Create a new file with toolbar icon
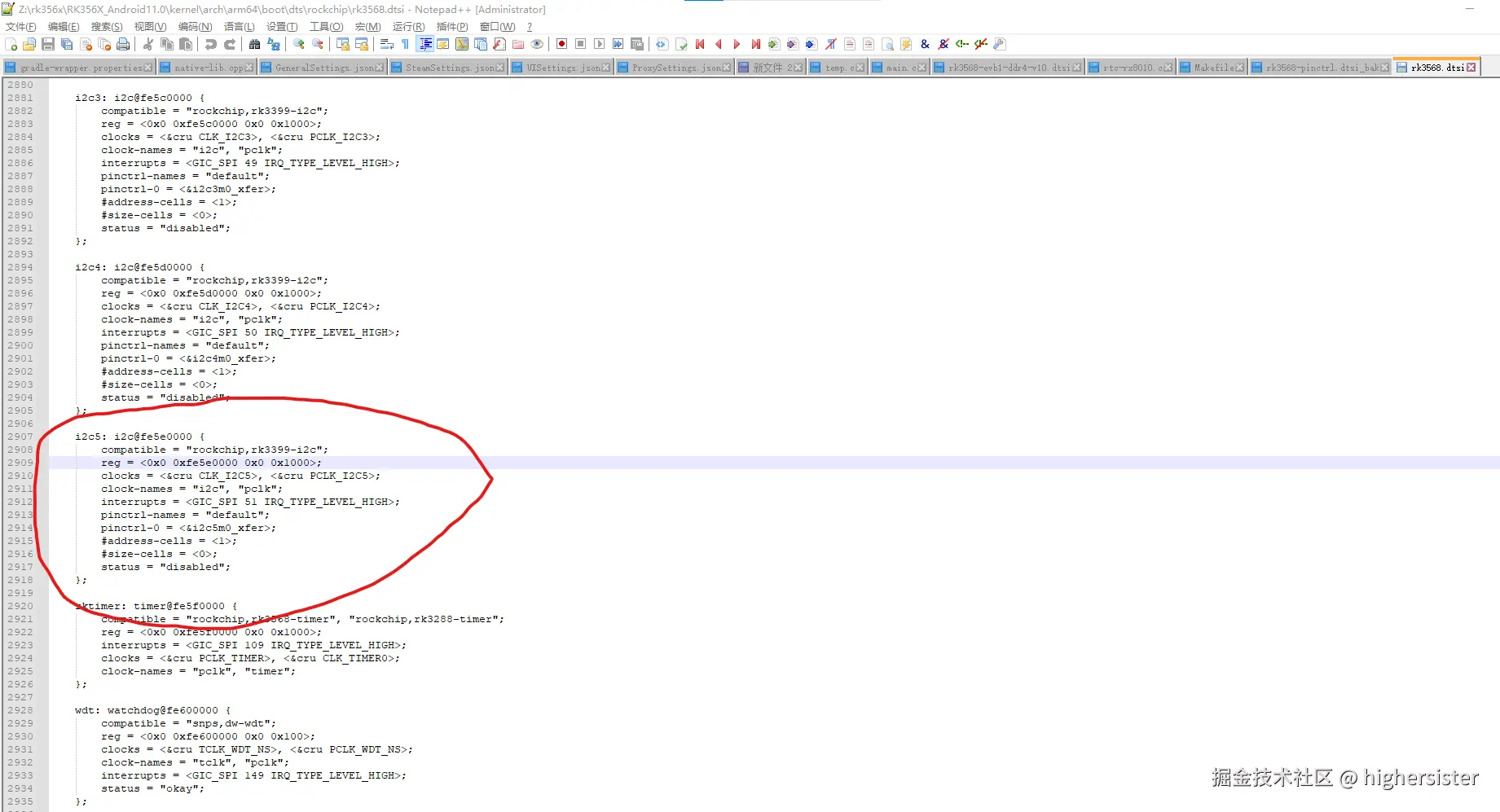 point(11,44)
